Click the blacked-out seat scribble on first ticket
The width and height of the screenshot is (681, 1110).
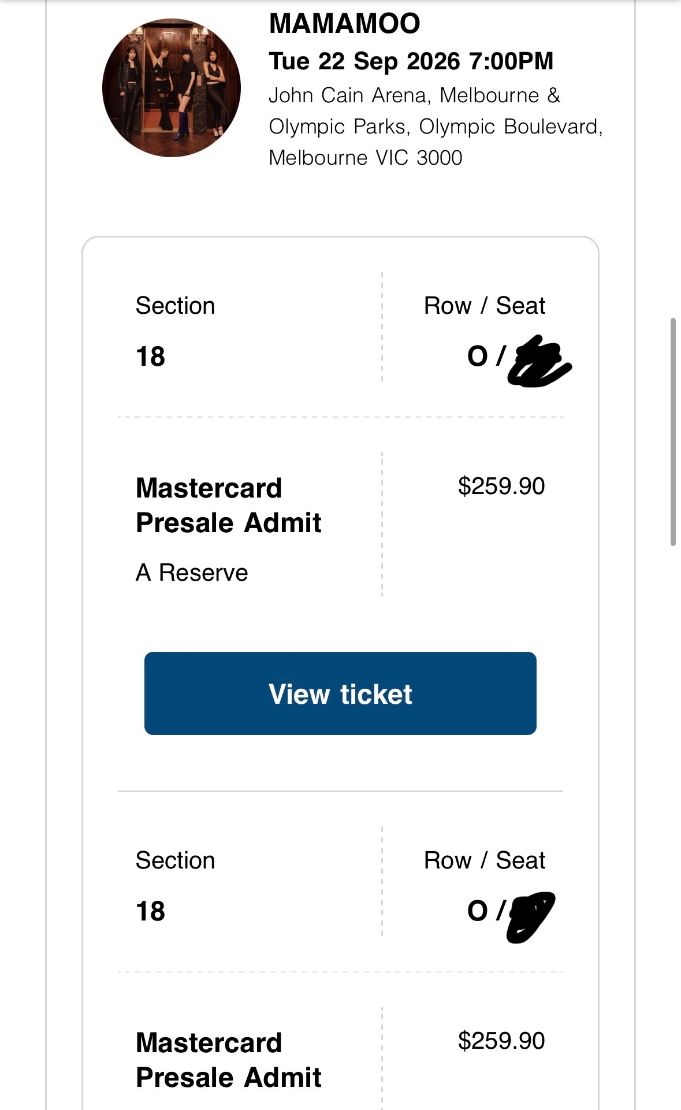click(x=539, y=361)
